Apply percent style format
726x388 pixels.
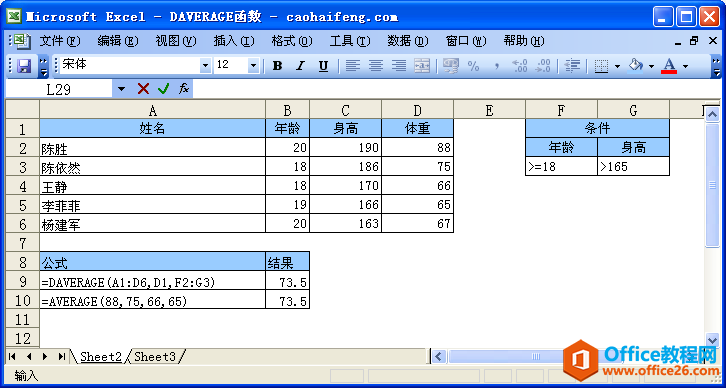click(473, 66)
